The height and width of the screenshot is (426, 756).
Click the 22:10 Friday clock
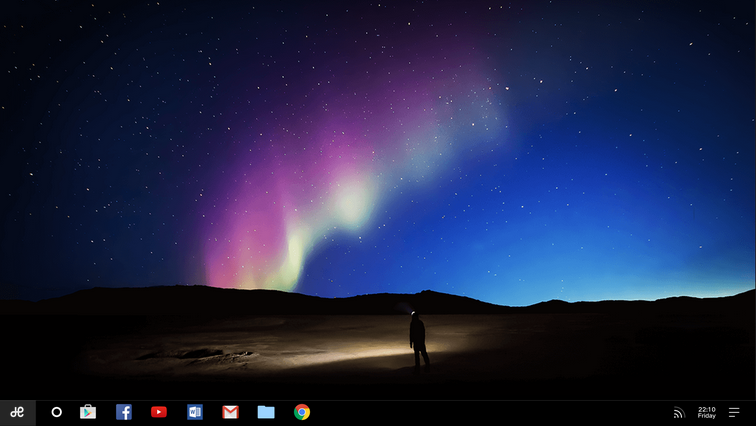pos(707,413)
